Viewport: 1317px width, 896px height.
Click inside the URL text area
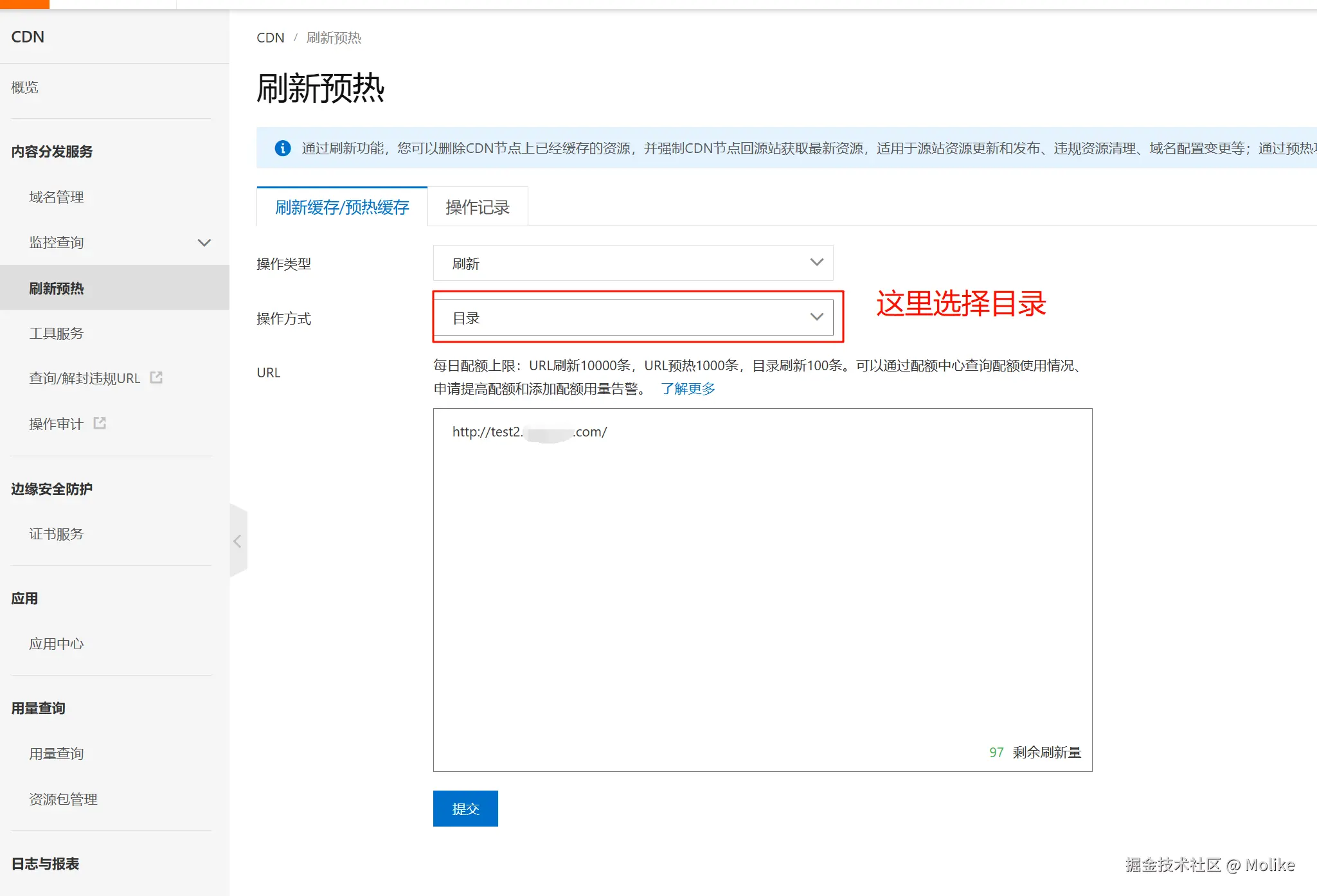point(762,578)
